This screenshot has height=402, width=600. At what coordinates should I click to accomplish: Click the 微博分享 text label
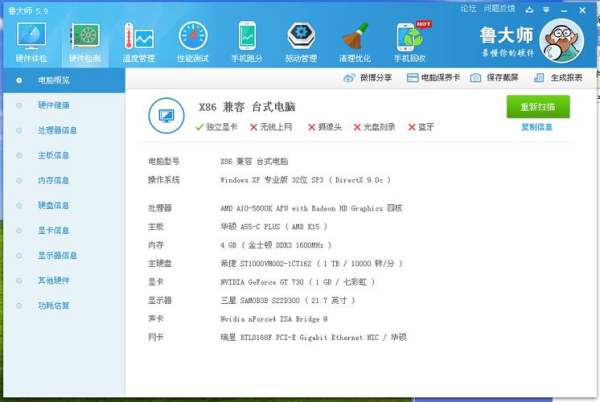pyautogui.click(x=376, y=78)
